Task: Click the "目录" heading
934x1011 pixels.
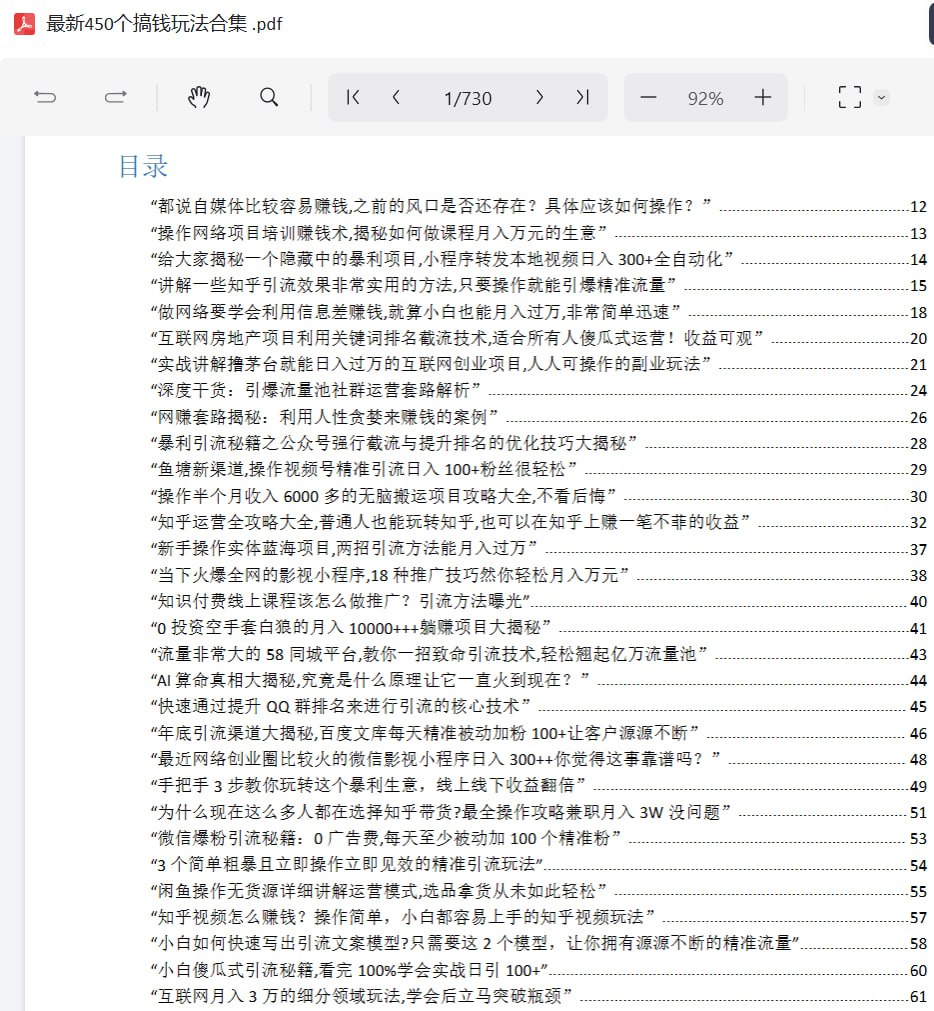Action: pos(143,166)
